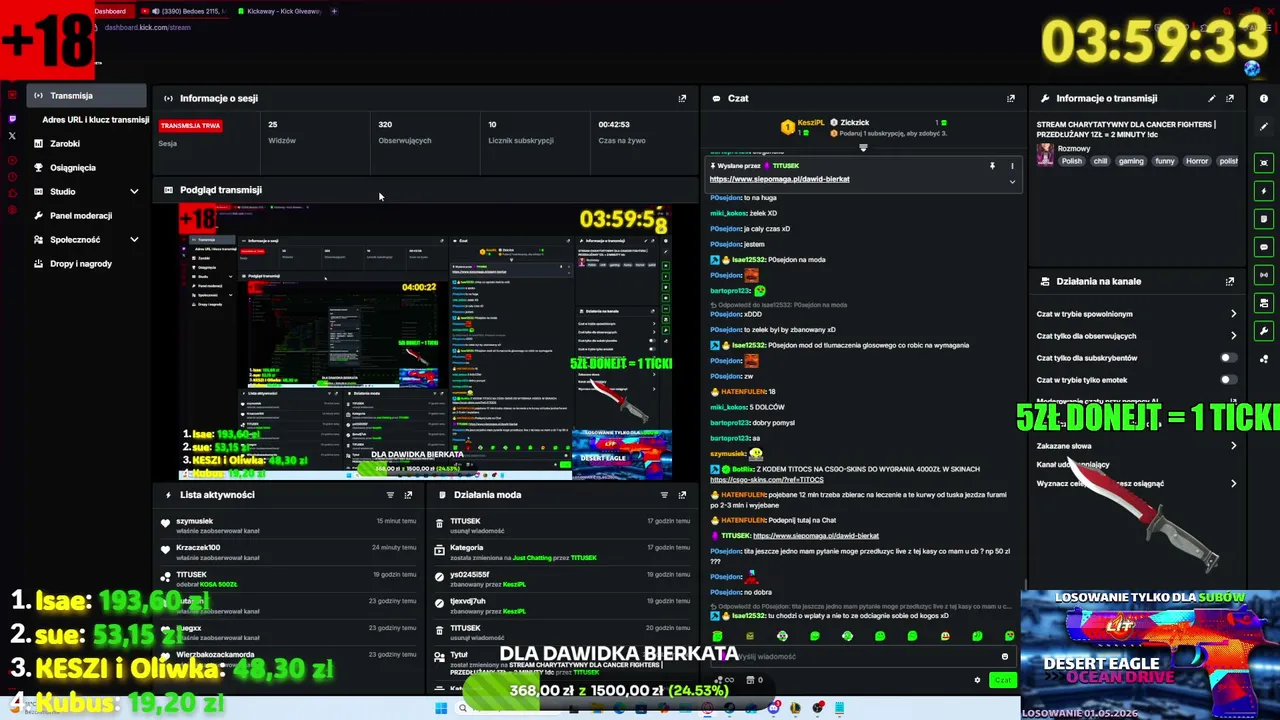The width and height of the screenshot is (1280, 720).
Task: Pop out the Czat panel
Action: pos(1010,98)
